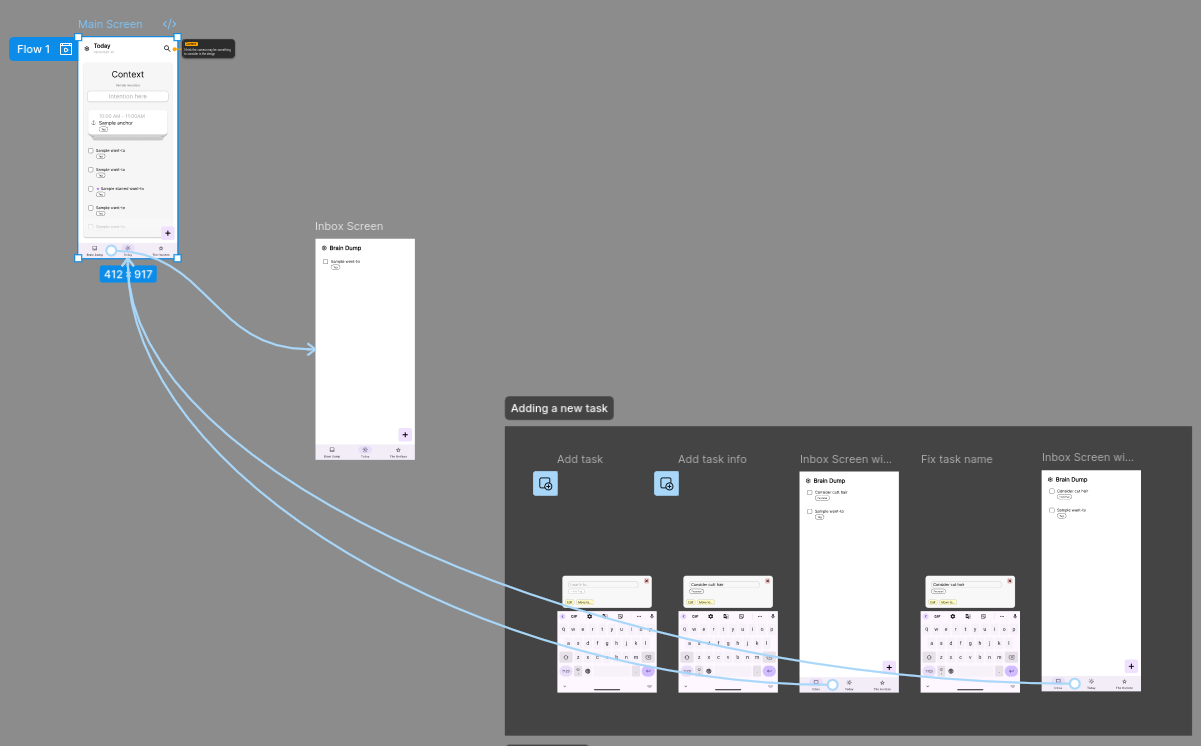Select the Fix task name frame label
1201x746 pixels.
click(956, 459)
